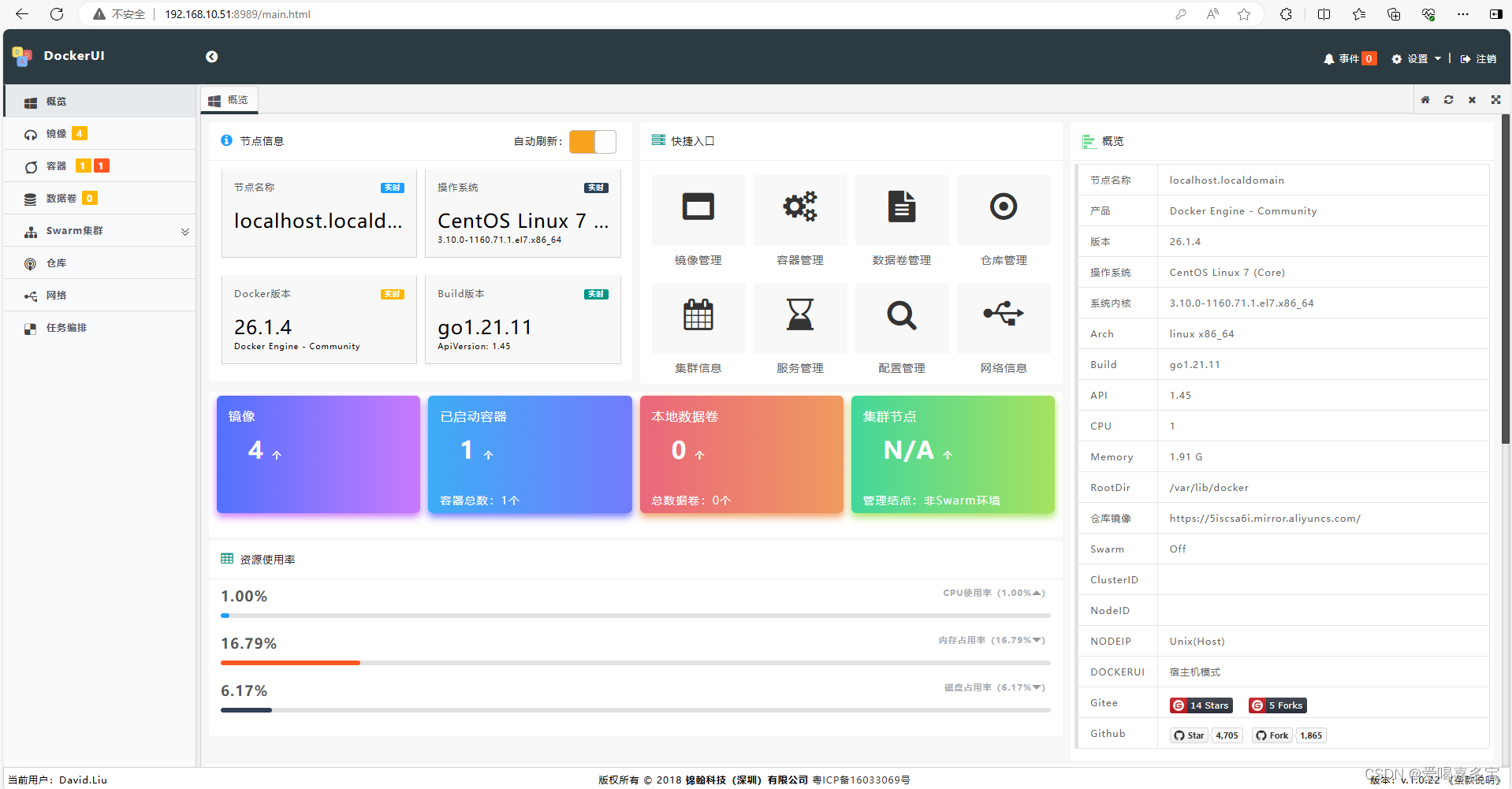This screenshot has height=789, width=1512.
Task: Expand the Swarm集群 sidebar menu
Action: pyautogui.click(x=100, y=231)
